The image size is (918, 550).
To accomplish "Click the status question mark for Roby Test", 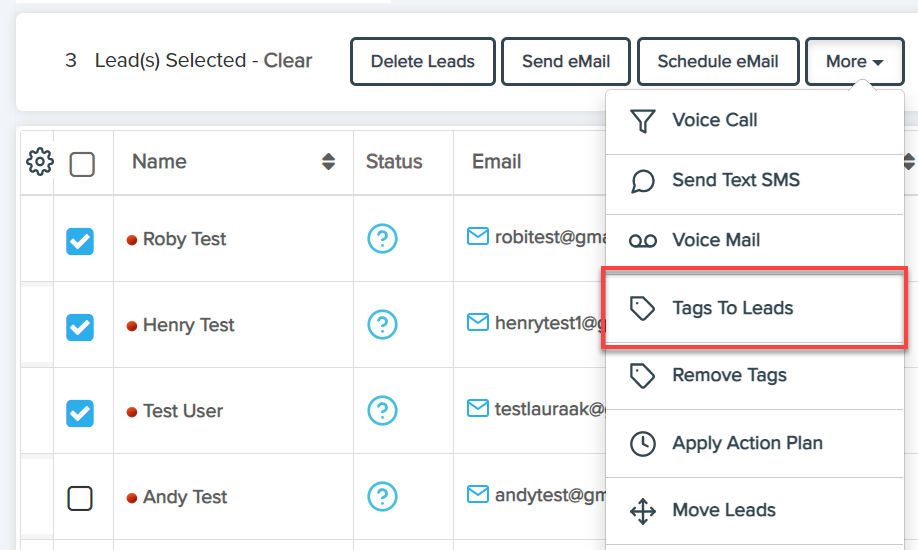I will [383, 239].
